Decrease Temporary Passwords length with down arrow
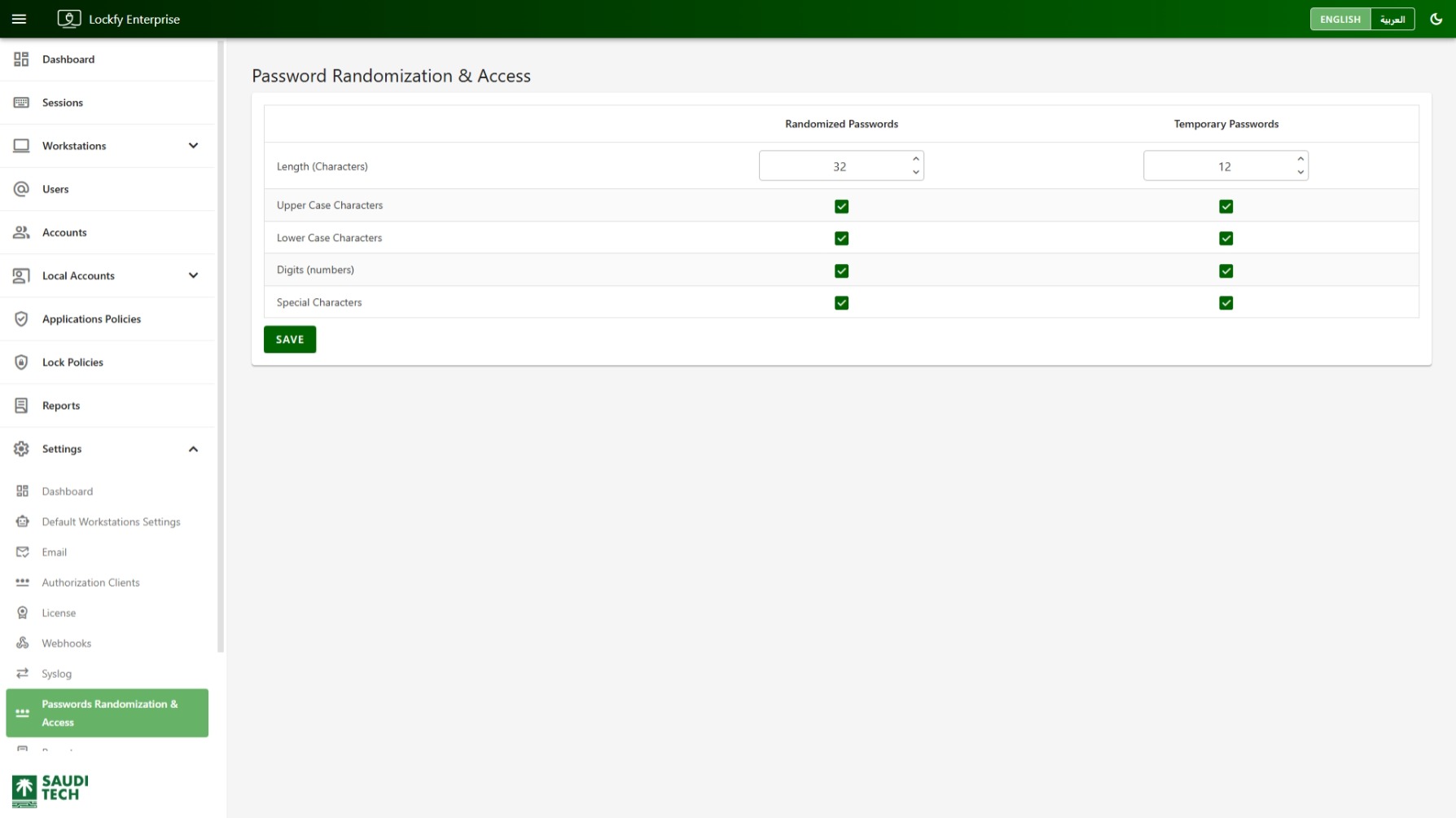 [x=1300, y=172]
